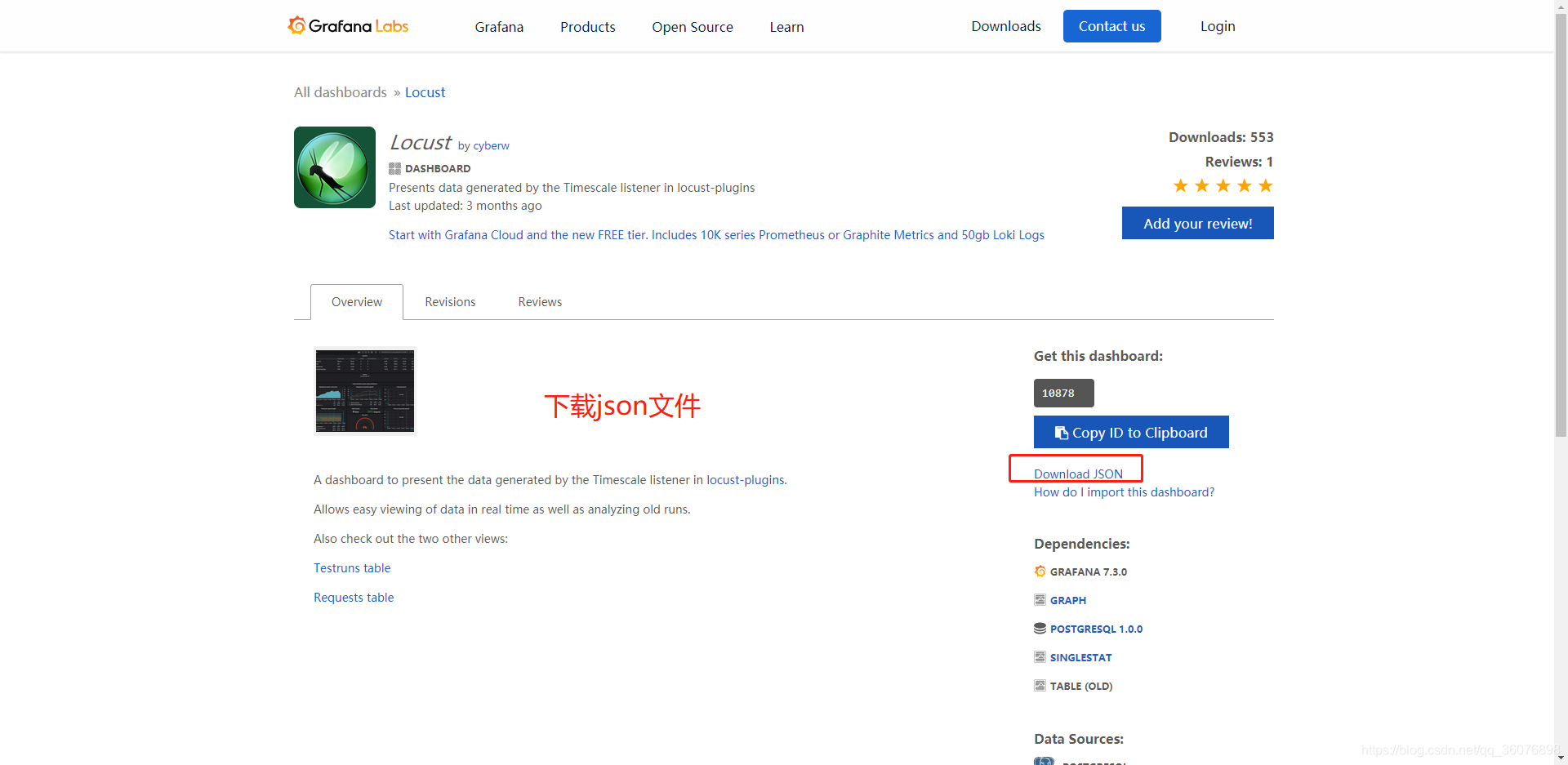Click the dashboard type grid icon

coord(394,168)
